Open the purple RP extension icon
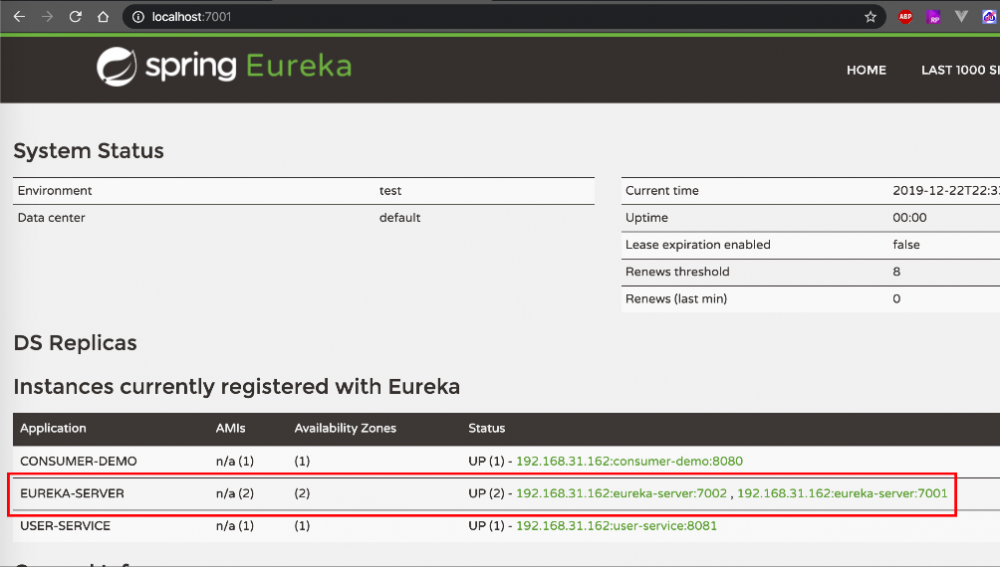 [x=934, y=17]
